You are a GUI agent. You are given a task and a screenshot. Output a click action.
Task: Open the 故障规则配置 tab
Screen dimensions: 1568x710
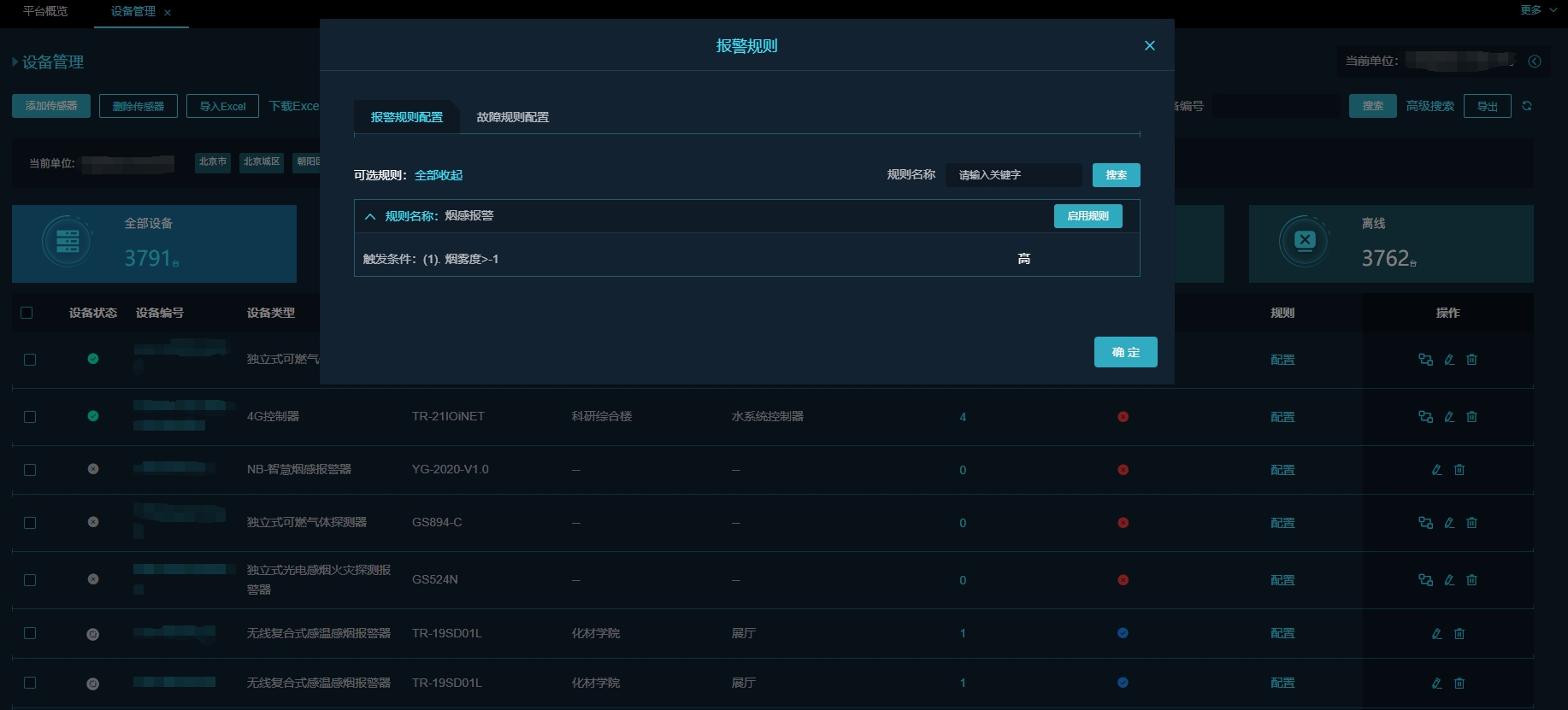[512, 117]
